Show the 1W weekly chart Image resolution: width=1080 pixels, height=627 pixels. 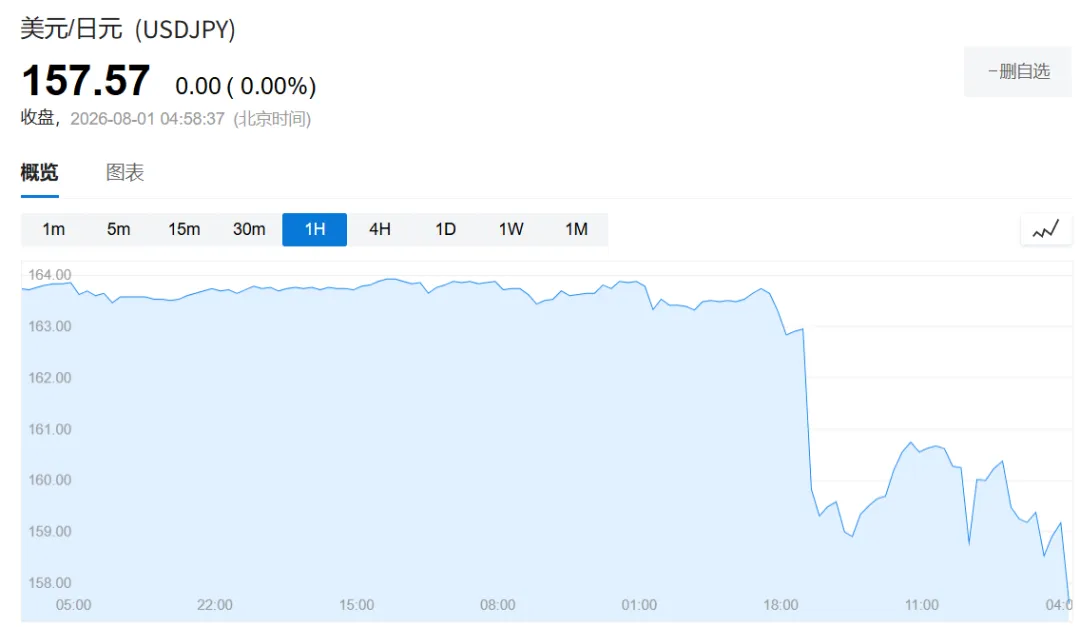(x=510, y=229)
